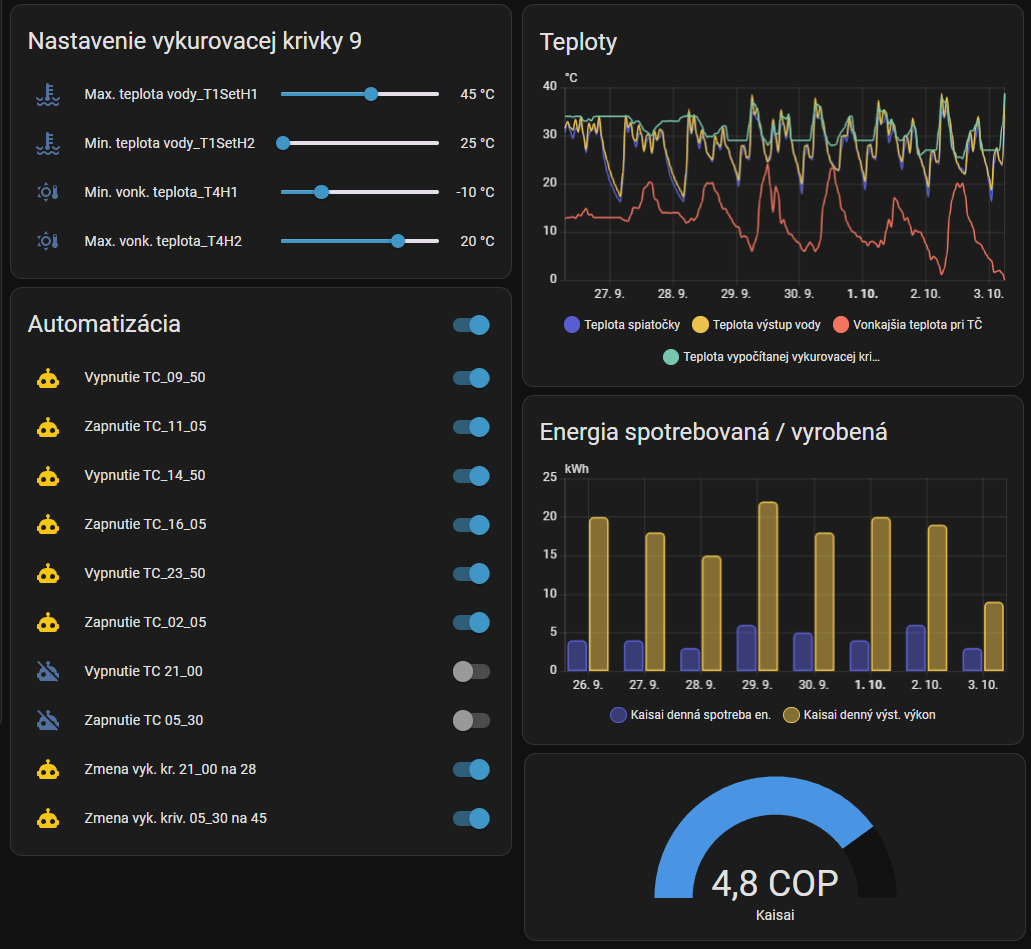The height and width of the screenshot is (949, 1031).
Task: Enable the Vypnutie TC 21_00 automation switch
Action: [x=471, y=672]
